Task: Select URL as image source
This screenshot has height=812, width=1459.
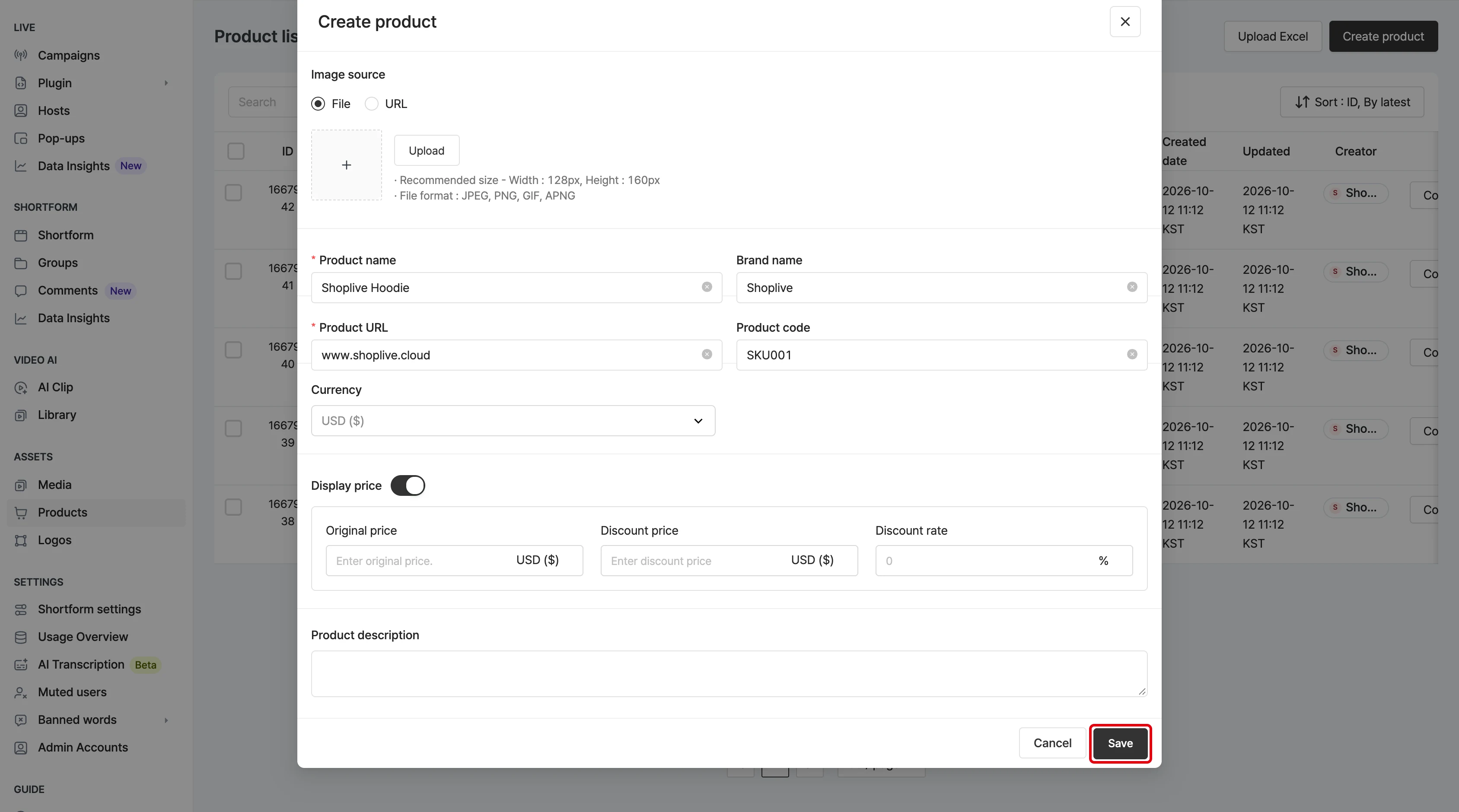Action: (x=372, y=104)
